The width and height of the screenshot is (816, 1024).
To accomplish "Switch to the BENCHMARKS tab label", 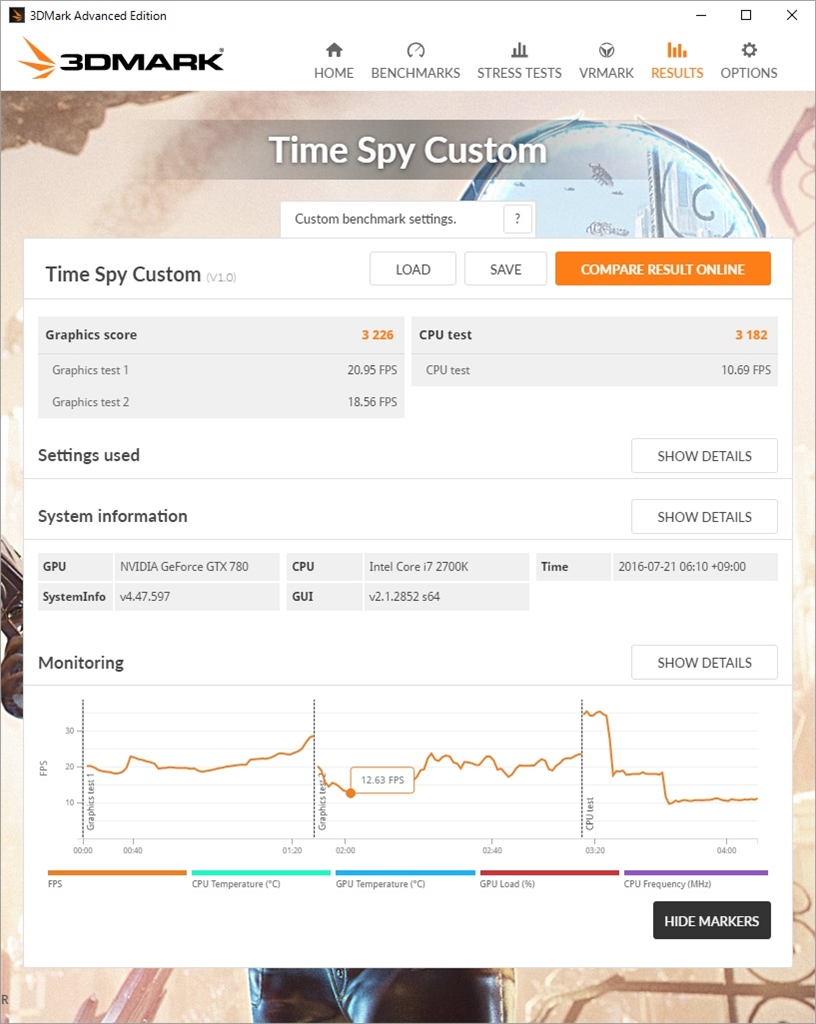I will (x=415, y=73).
